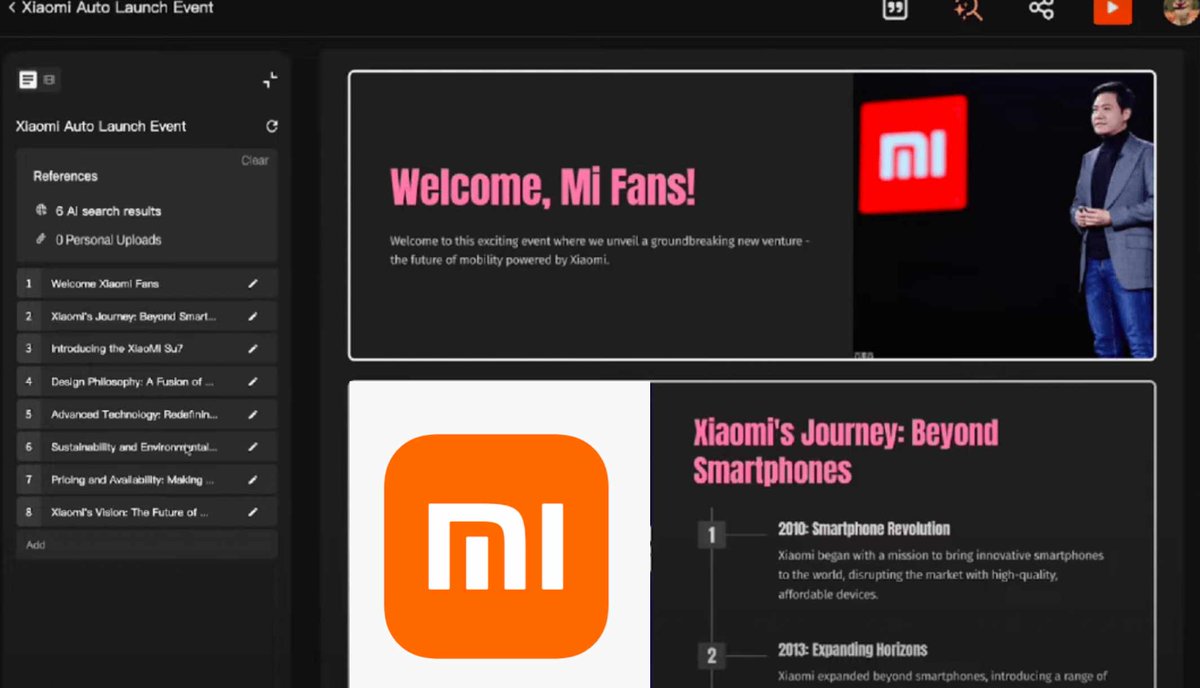Select the orange Mi logo image on second slide
This screenshot has width=1200, height=688.
(497, 546)
